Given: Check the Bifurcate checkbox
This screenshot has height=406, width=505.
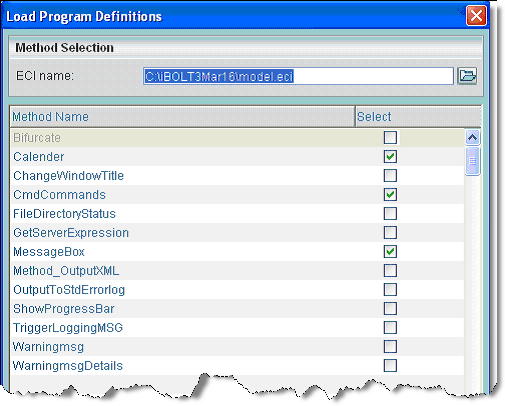Looking at the screenshot, I should click(x=390, y=138).
